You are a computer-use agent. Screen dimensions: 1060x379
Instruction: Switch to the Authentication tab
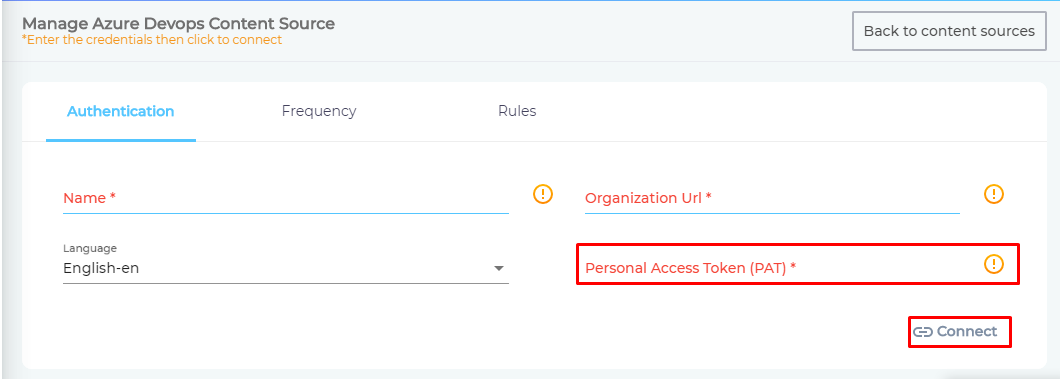(x=120, y=111)
